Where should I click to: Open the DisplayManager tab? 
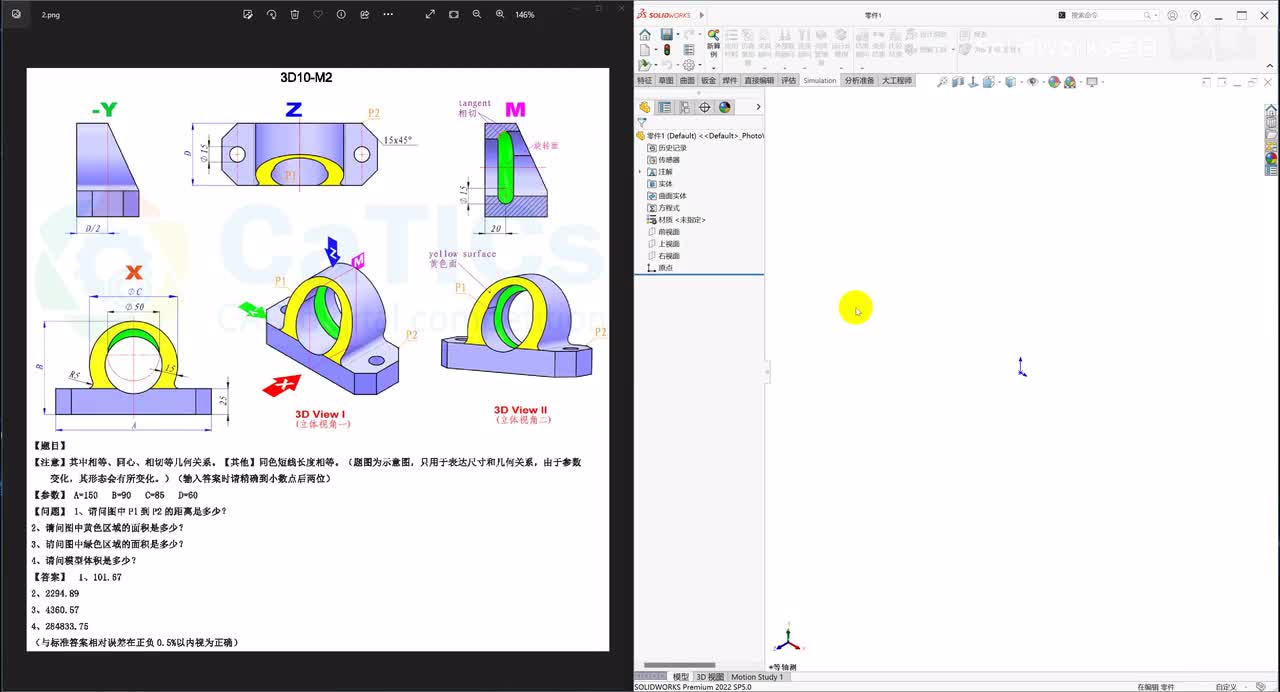(725, 107)
